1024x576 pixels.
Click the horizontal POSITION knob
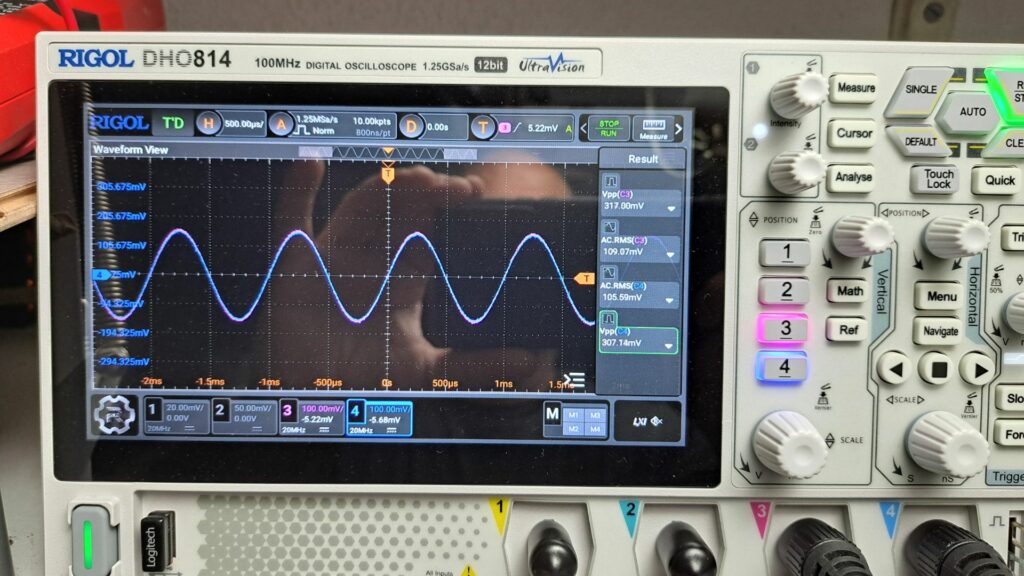coord(955,236)
